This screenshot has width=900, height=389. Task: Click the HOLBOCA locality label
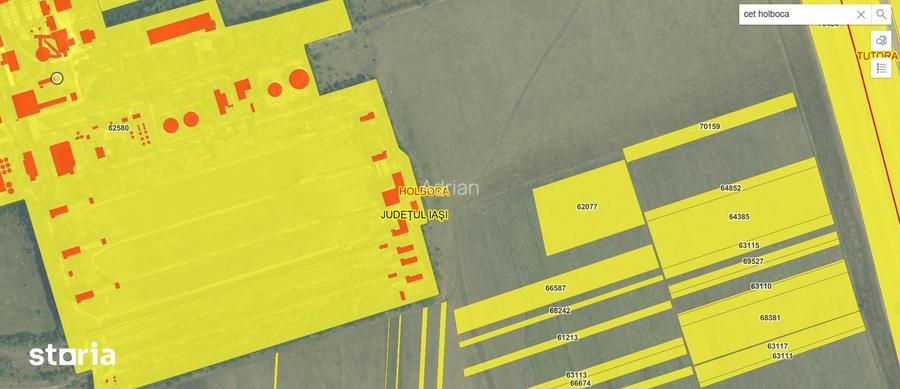(424, 191)
